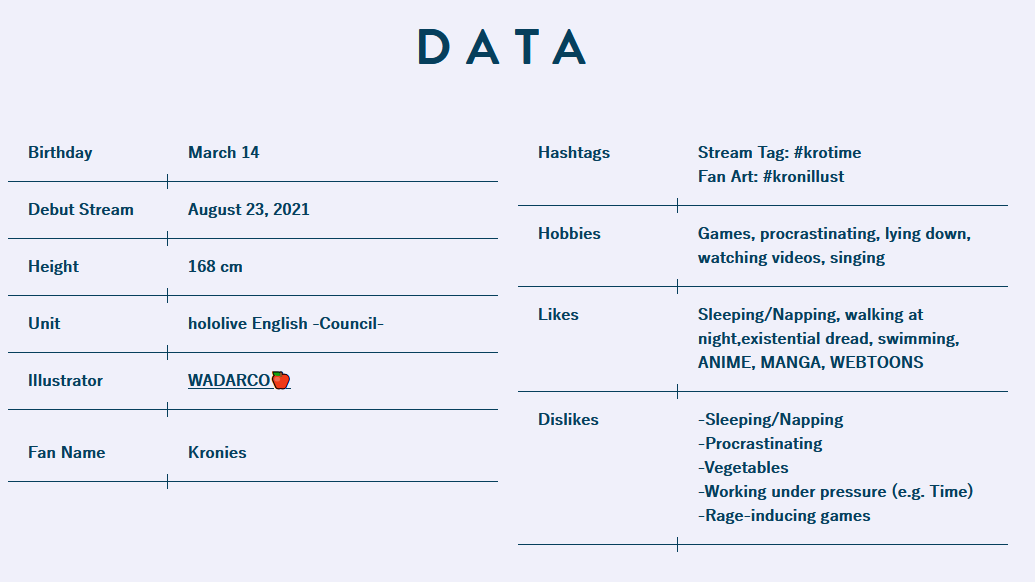The image size is (1035, 582).
Task: Click Stream Tag #krotime text
Action: (x=780, y=152)
